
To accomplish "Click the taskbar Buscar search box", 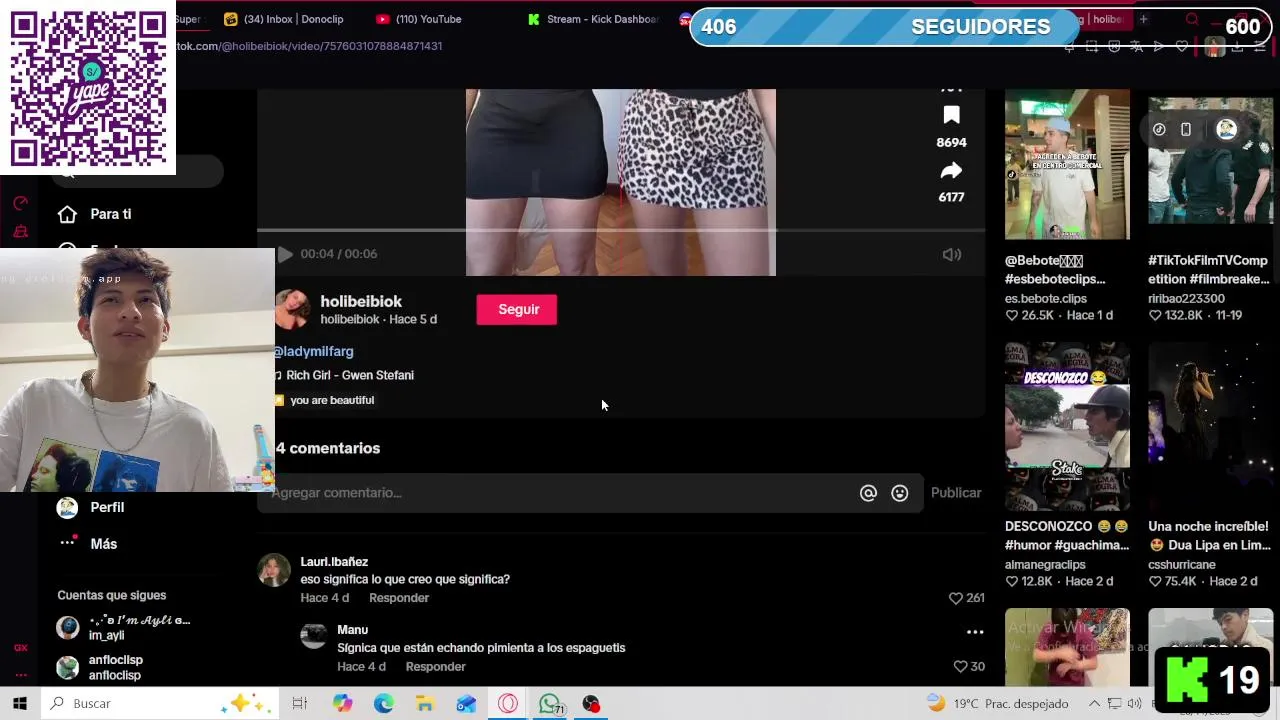I will (160, 704).
